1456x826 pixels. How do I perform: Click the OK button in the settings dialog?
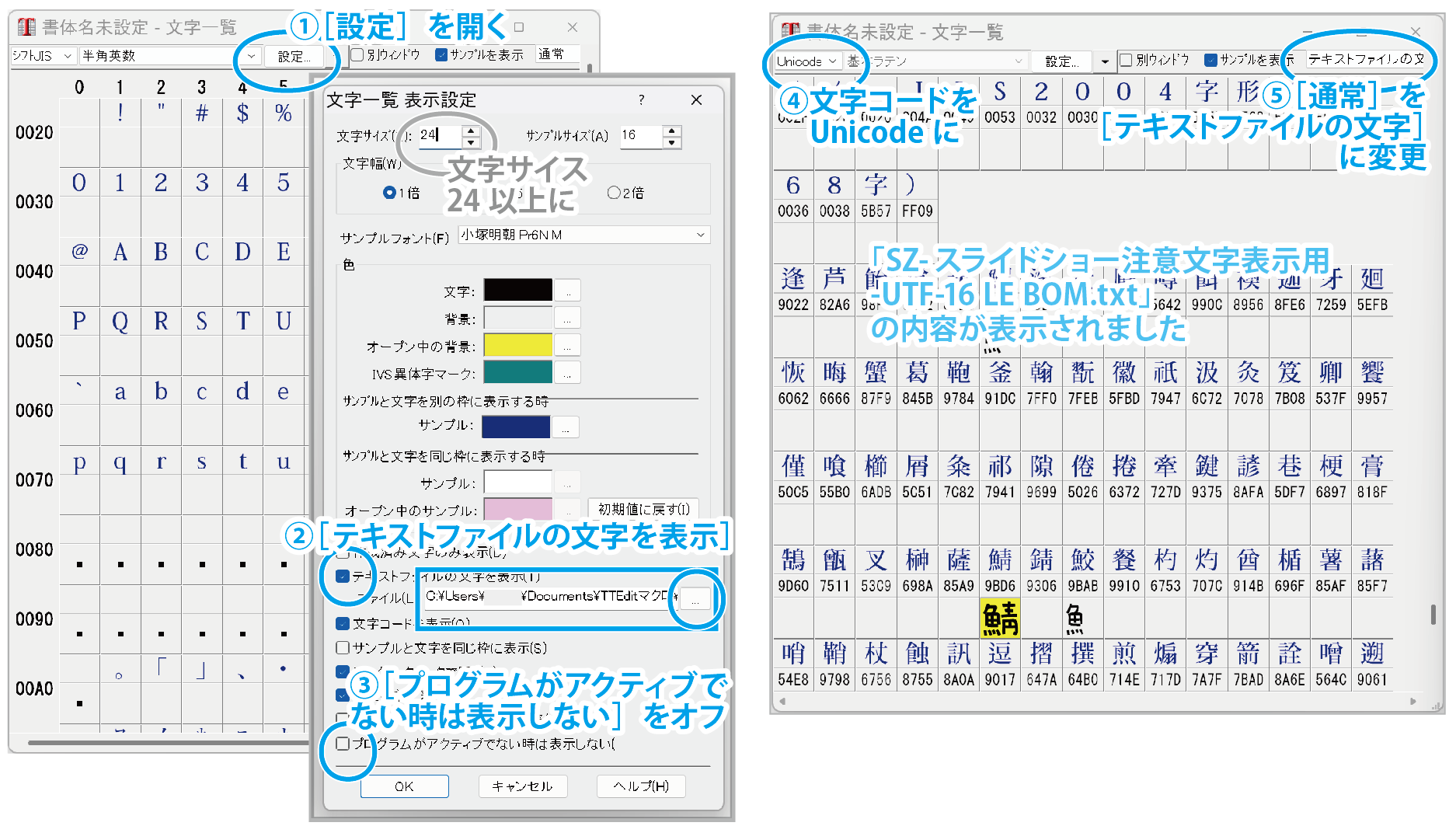coord(404,786)
